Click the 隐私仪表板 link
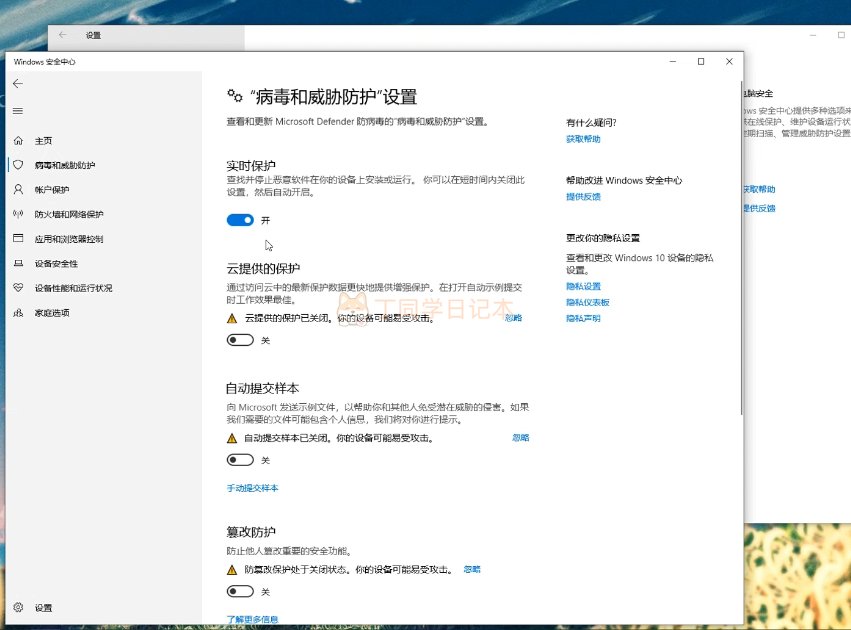 [x=587, y=302]
